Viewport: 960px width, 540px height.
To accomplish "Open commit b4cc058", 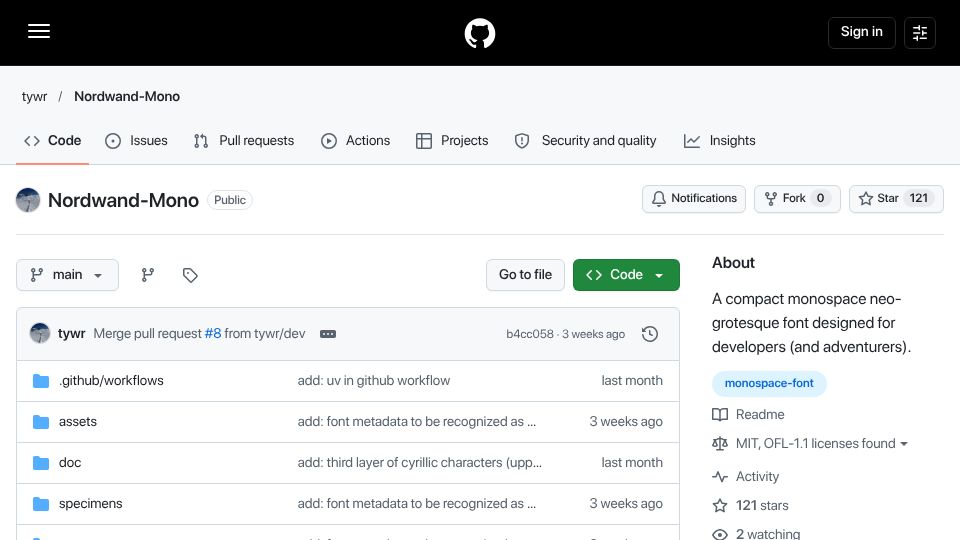I will pos(530,334).
